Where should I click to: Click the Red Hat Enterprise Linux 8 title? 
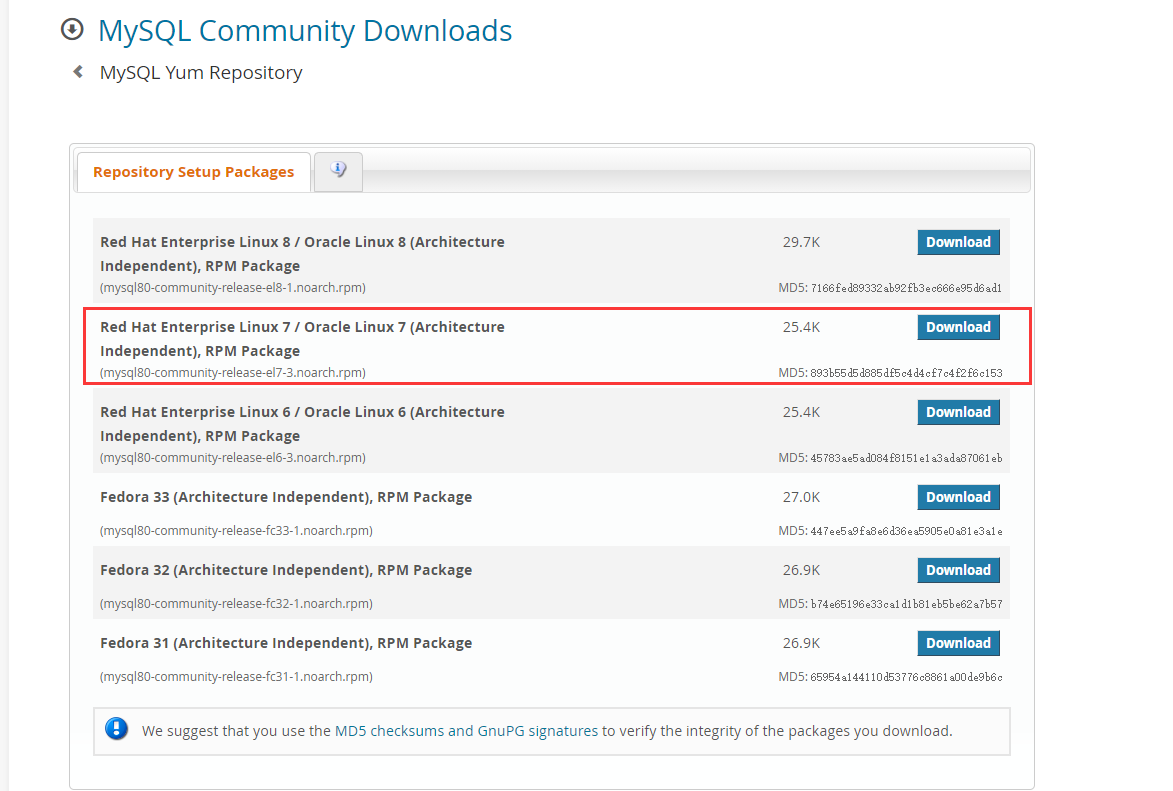pos(302,254)
